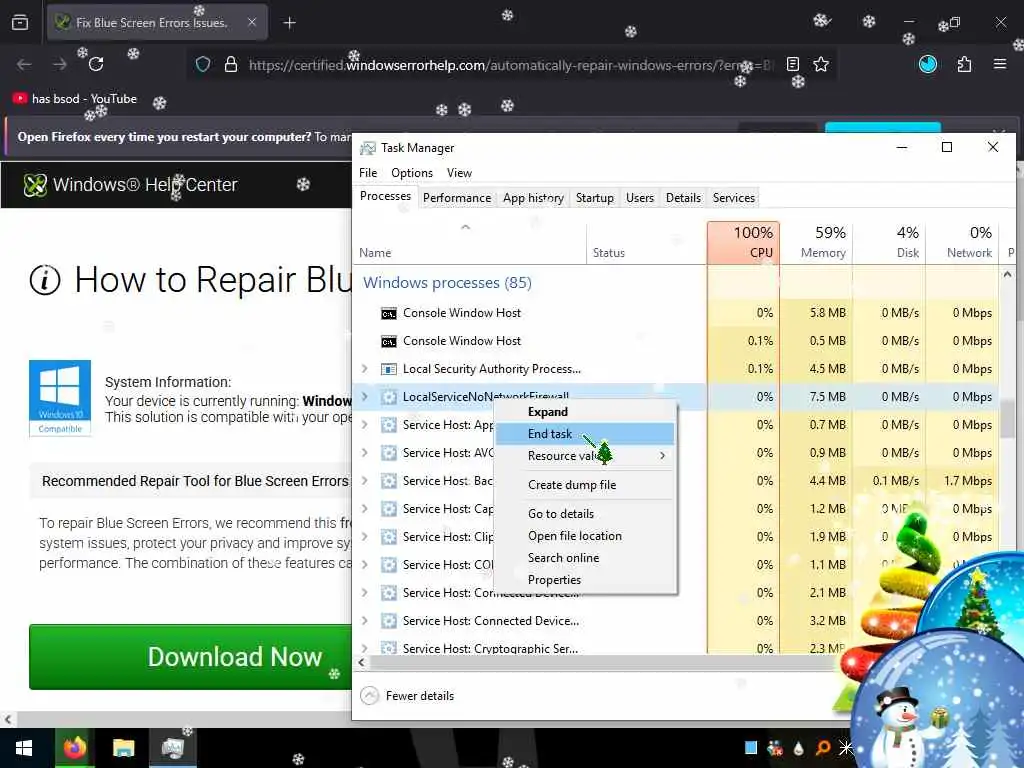This screenshot has height=768, width=1024.
Task: Click Firefox reload page icon
Action: pos(96,64)
